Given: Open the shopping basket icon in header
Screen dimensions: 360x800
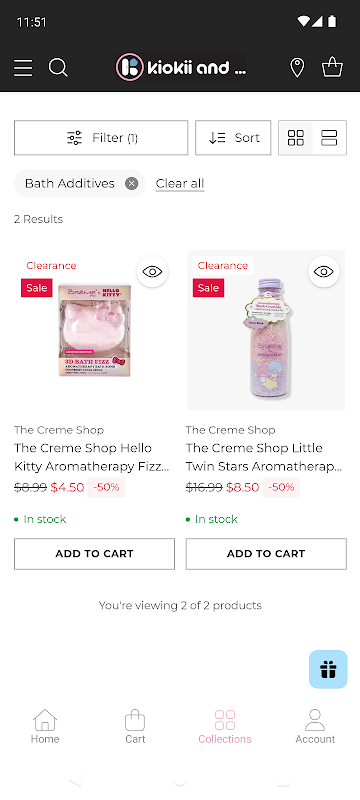Looking at the screenshot, I should pyautogui.click(x=332, y=67).
